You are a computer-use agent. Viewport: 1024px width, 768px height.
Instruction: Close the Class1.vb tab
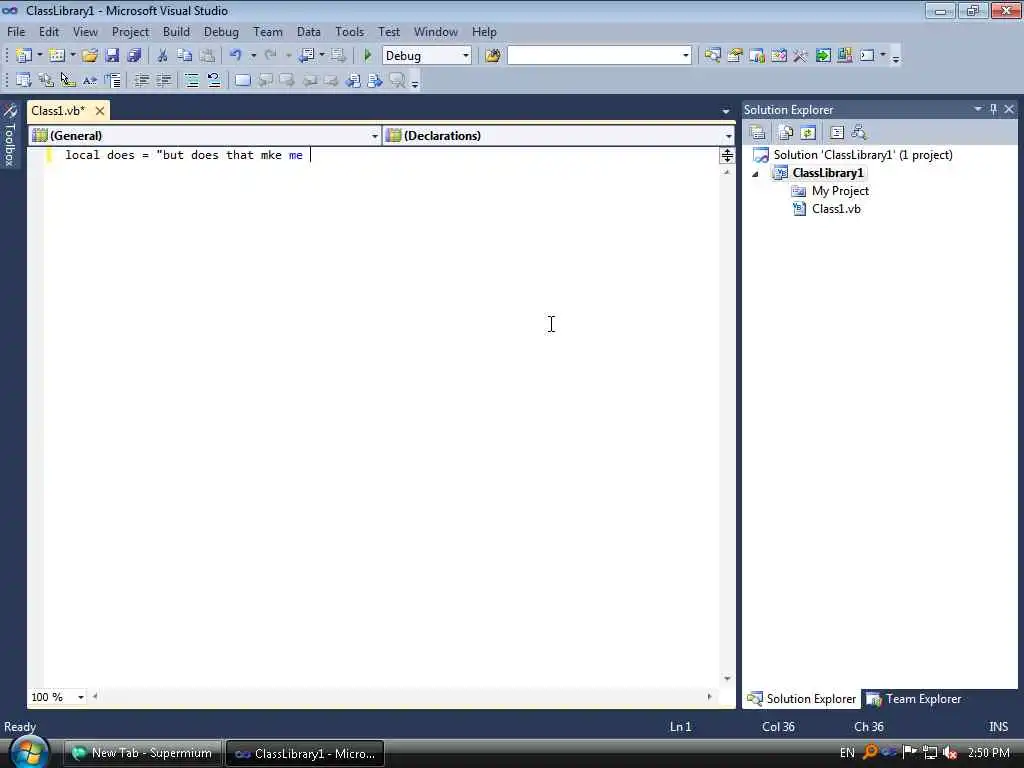100,111
